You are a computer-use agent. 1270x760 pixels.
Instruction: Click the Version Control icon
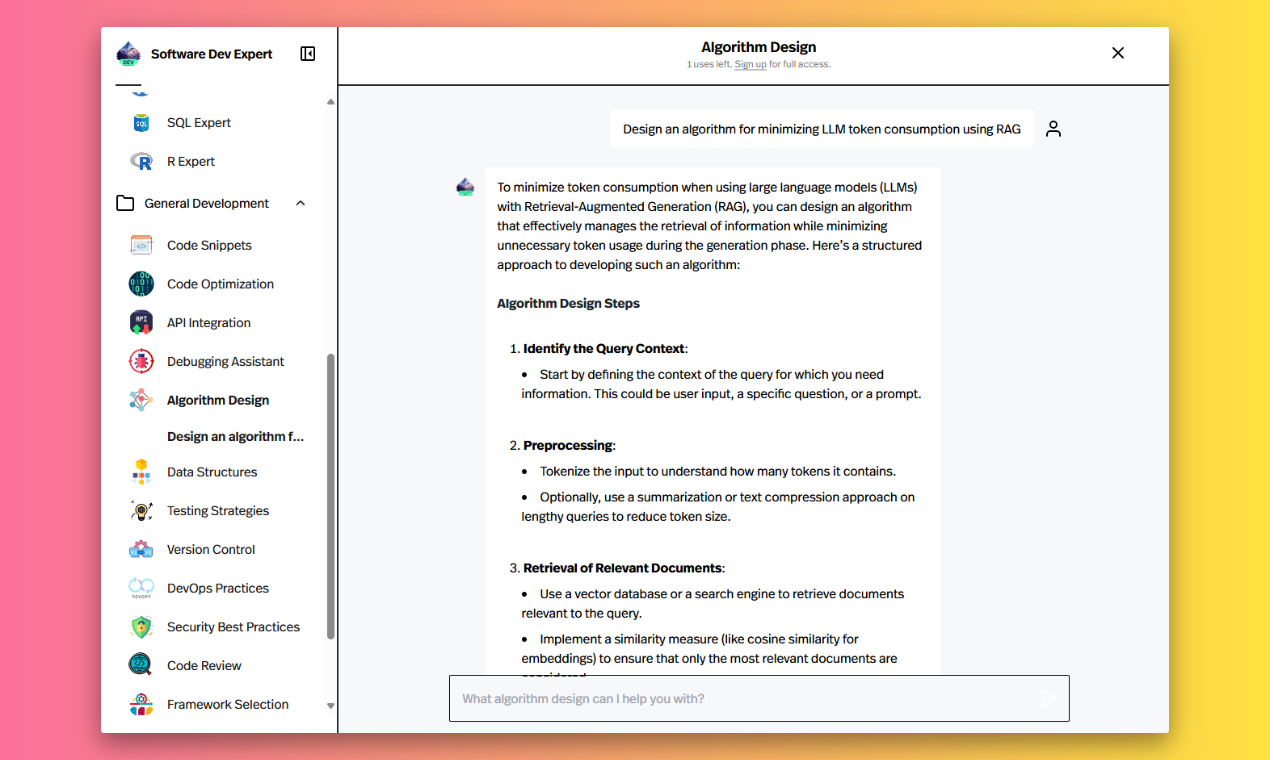(x=141, y=549)
